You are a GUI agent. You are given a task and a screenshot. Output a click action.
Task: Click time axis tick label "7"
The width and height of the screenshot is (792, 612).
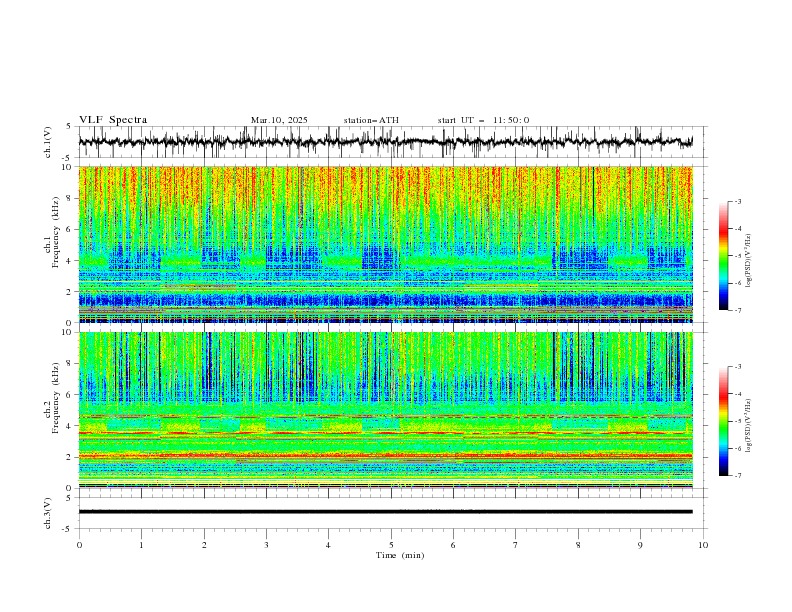(515, 545)
